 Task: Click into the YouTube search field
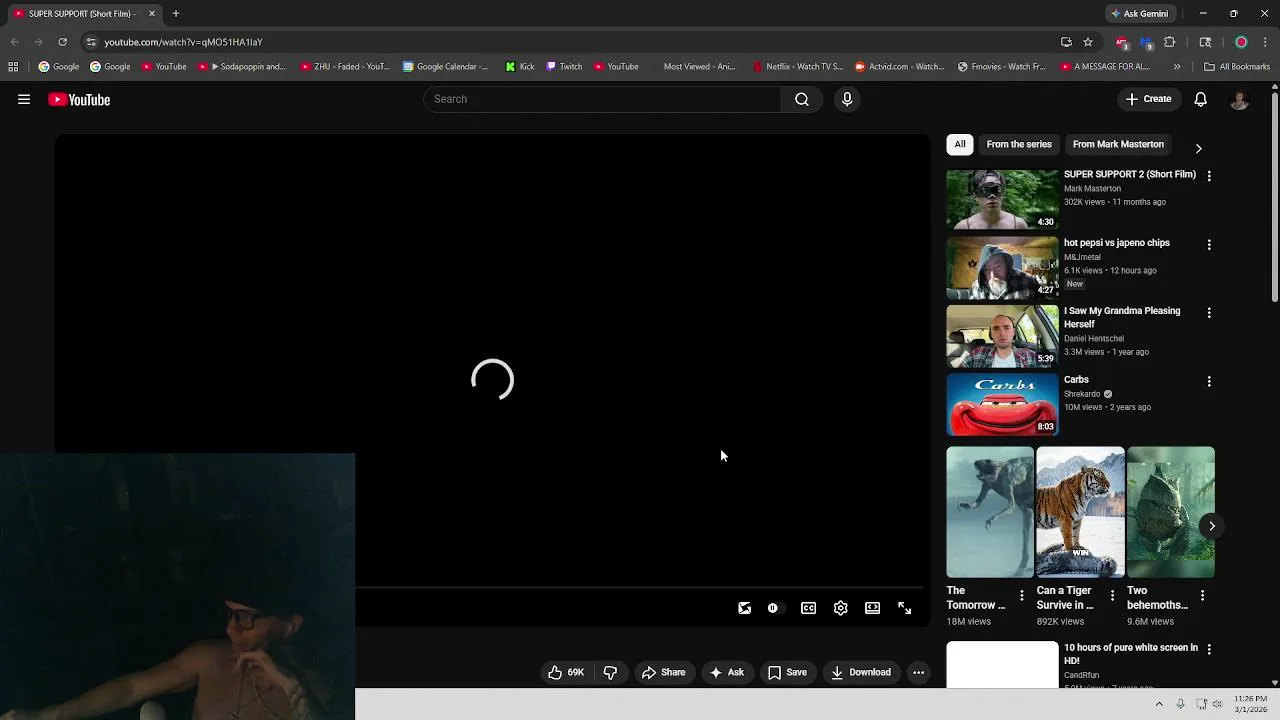tap(604, 99)
